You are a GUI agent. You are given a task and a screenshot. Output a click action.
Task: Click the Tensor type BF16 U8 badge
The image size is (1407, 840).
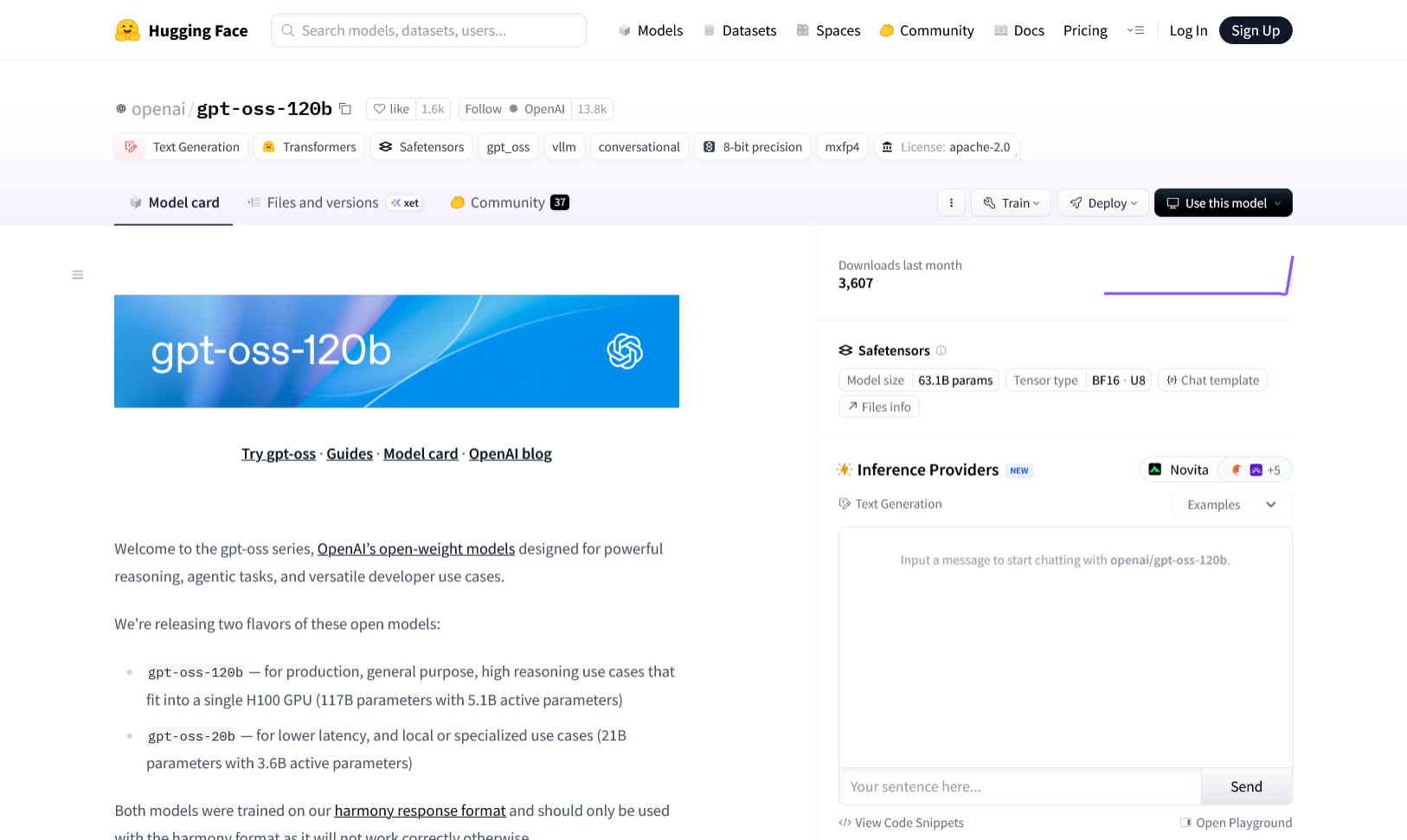pos(1078,381)
